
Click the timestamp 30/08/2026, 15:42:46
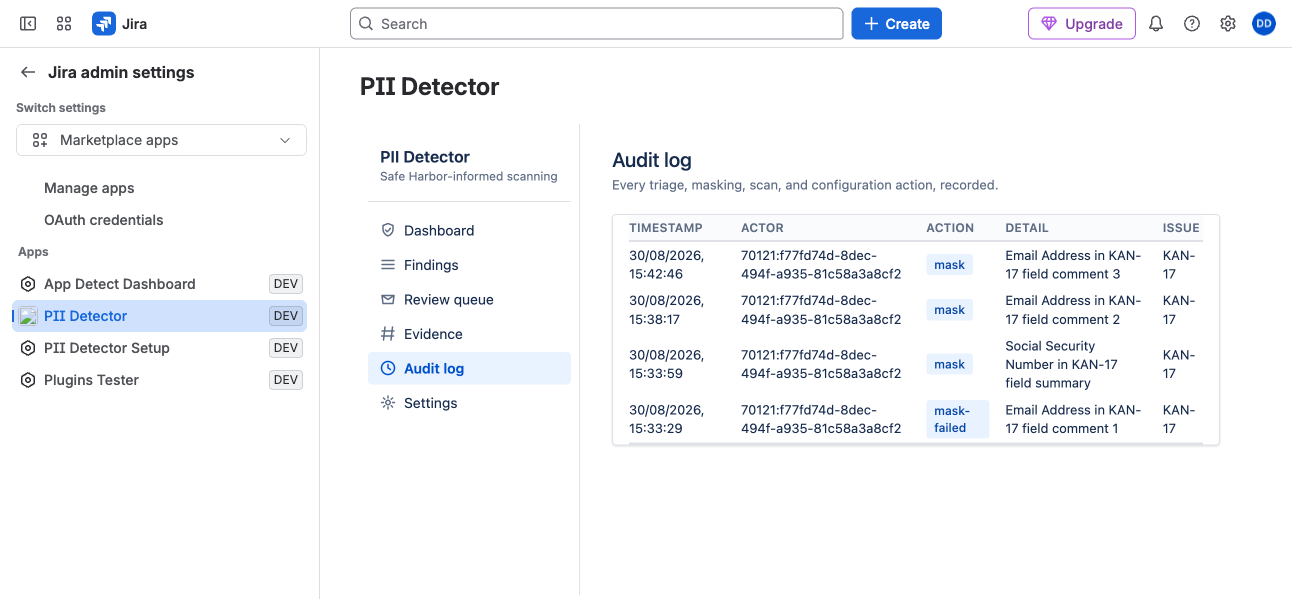667,265
